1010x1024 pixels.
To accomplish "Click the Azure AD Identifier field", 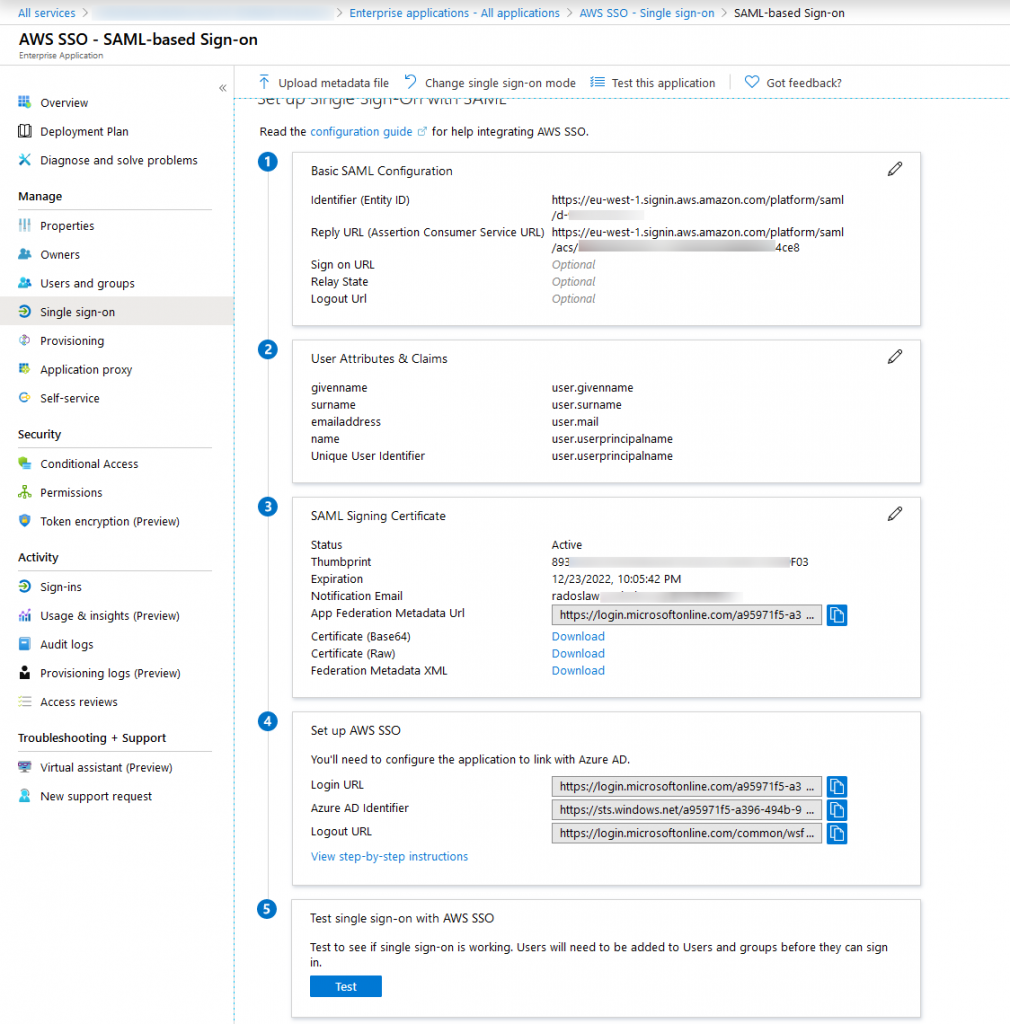I will [686, 810].
